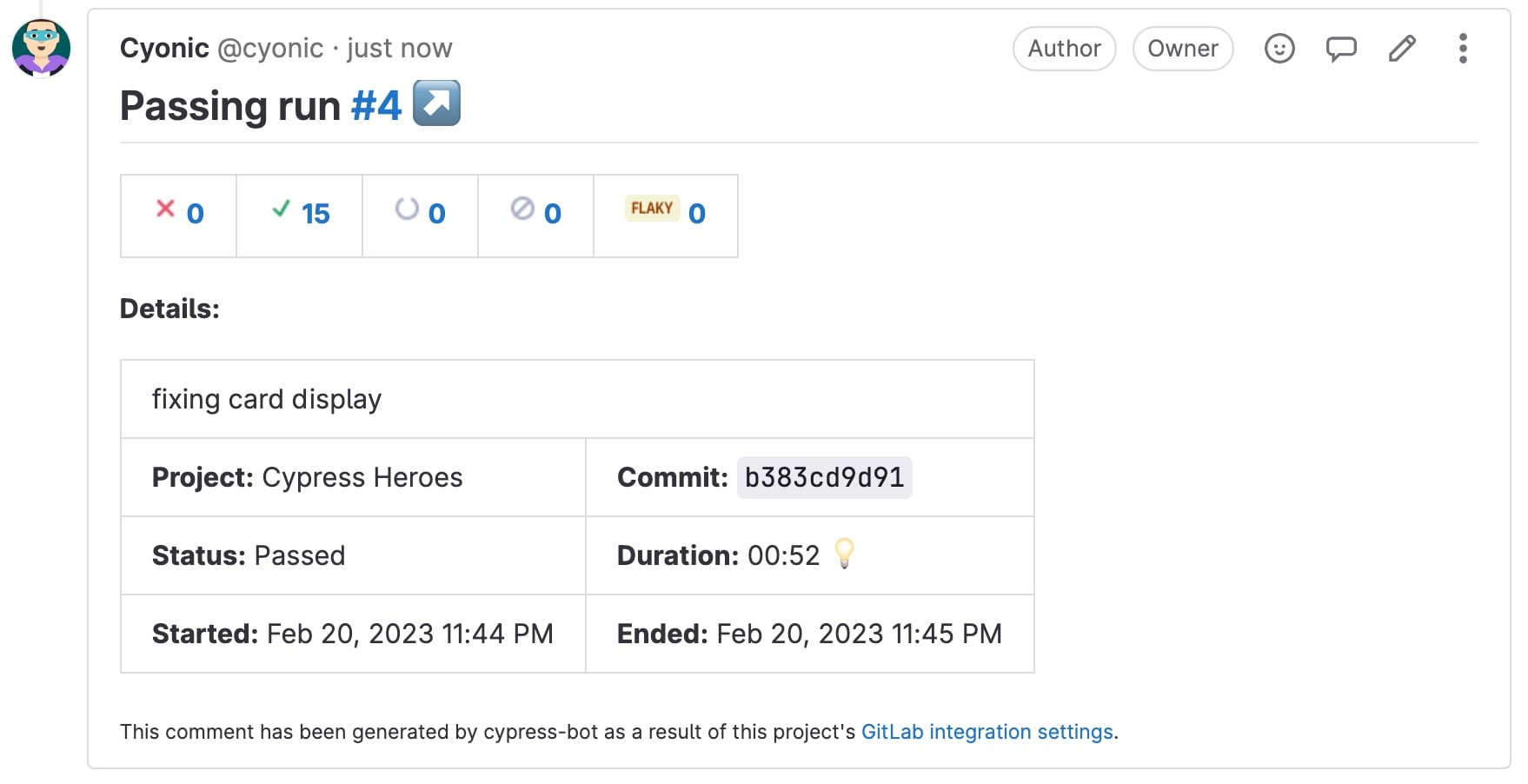Open the failed tests count of 0
This screenshot has height=784, width=1528.
point(196,214)
